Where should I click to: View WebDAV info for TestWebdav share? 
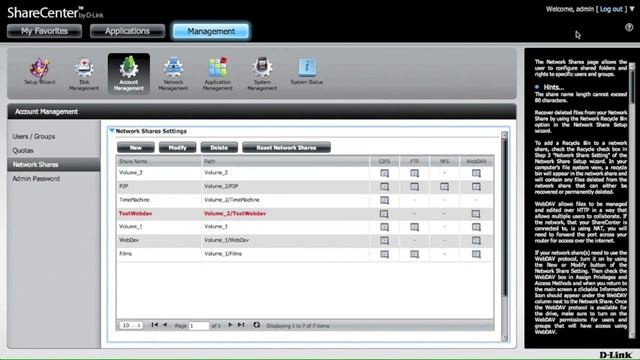coord(476,213)
